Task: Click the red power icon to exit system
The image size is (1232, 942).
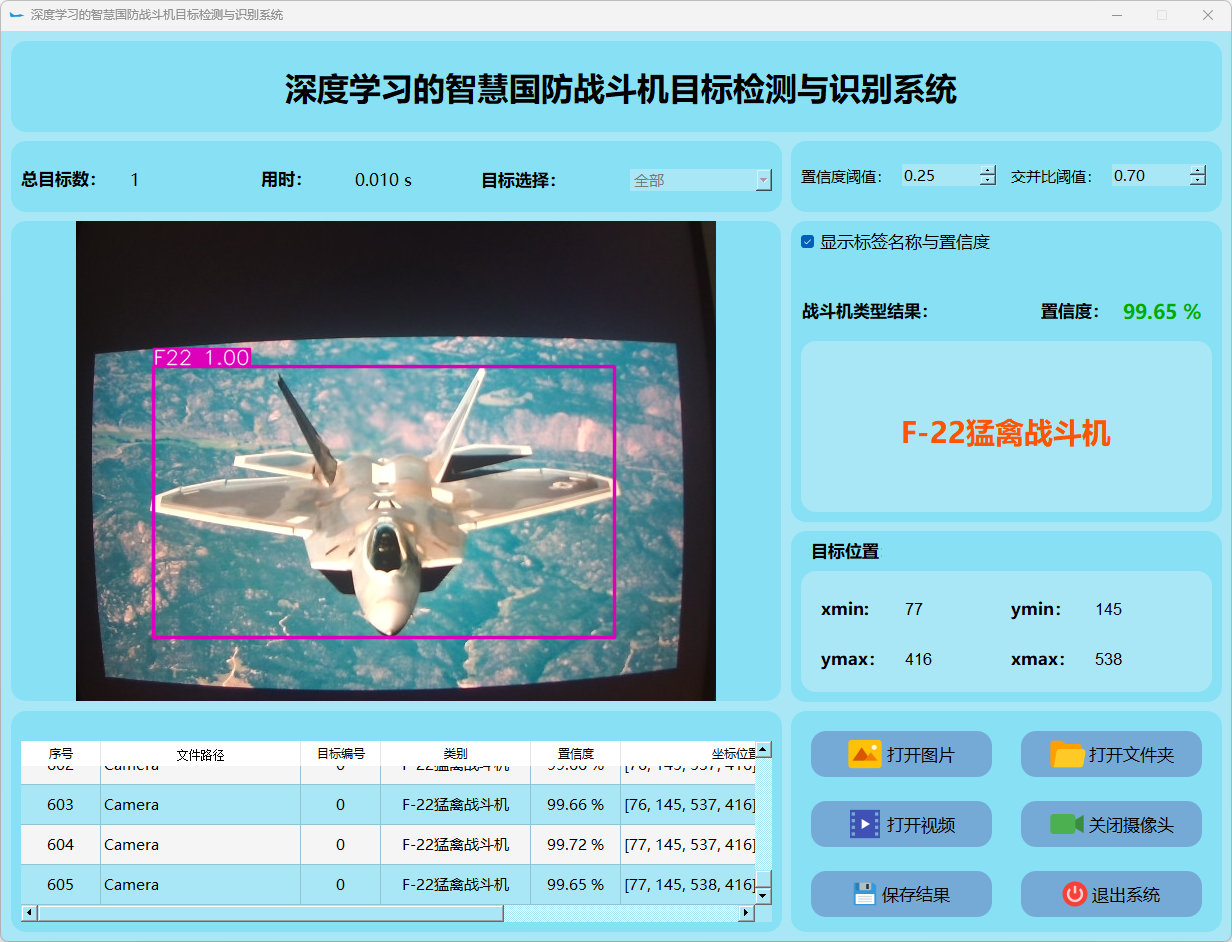Action: click(1074, 894)
